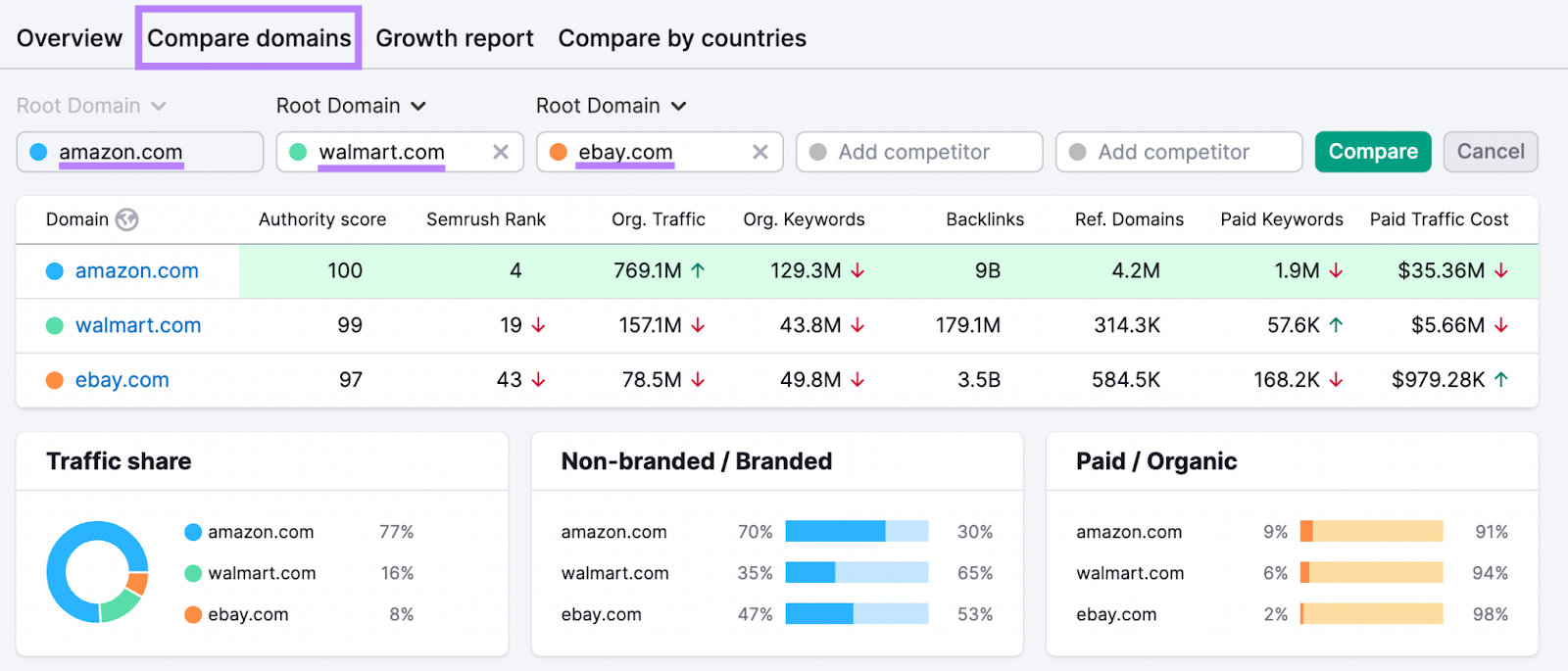Expand Root Domain dropdown above ebay.com

tap(611, 106)
